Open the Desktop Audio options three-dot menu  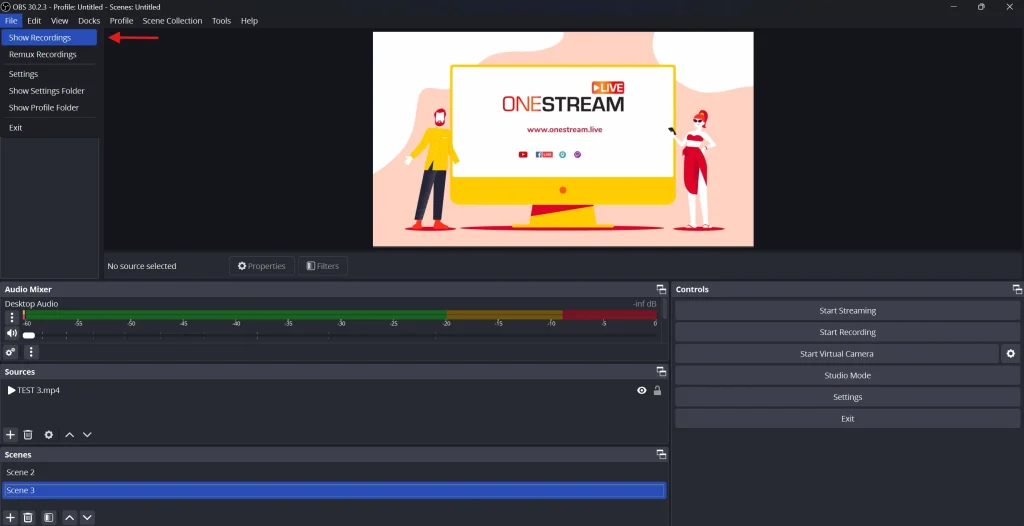pos(11,318)
